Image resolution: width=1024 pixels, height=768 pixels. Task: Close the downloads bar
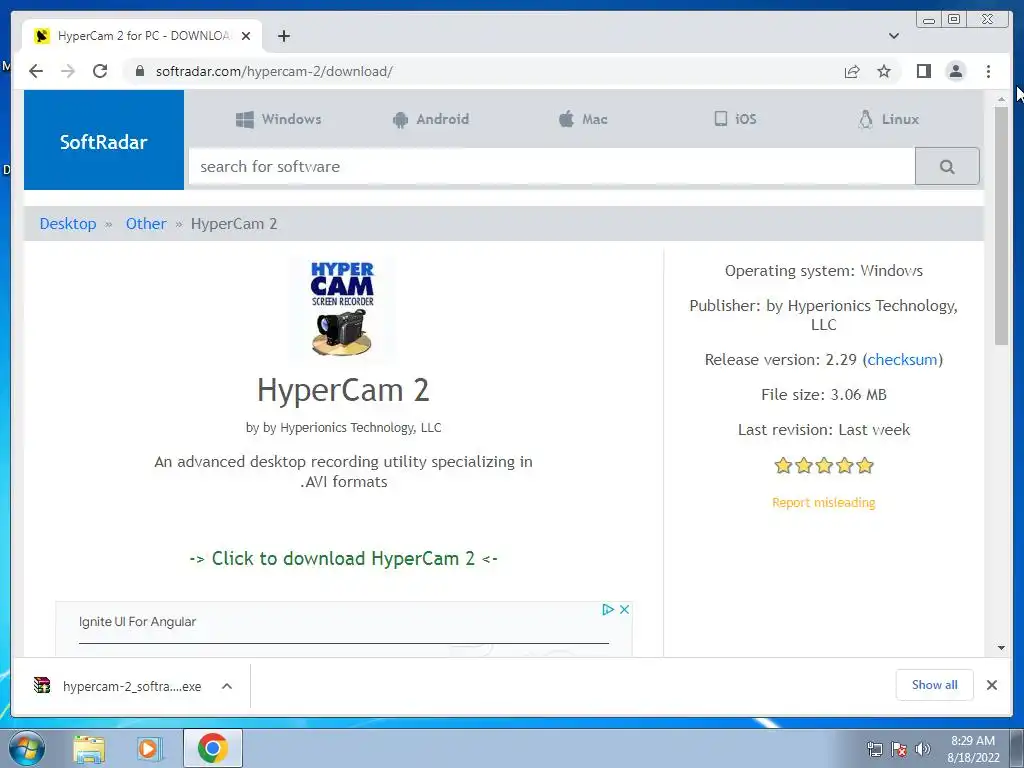coord(991,684)
